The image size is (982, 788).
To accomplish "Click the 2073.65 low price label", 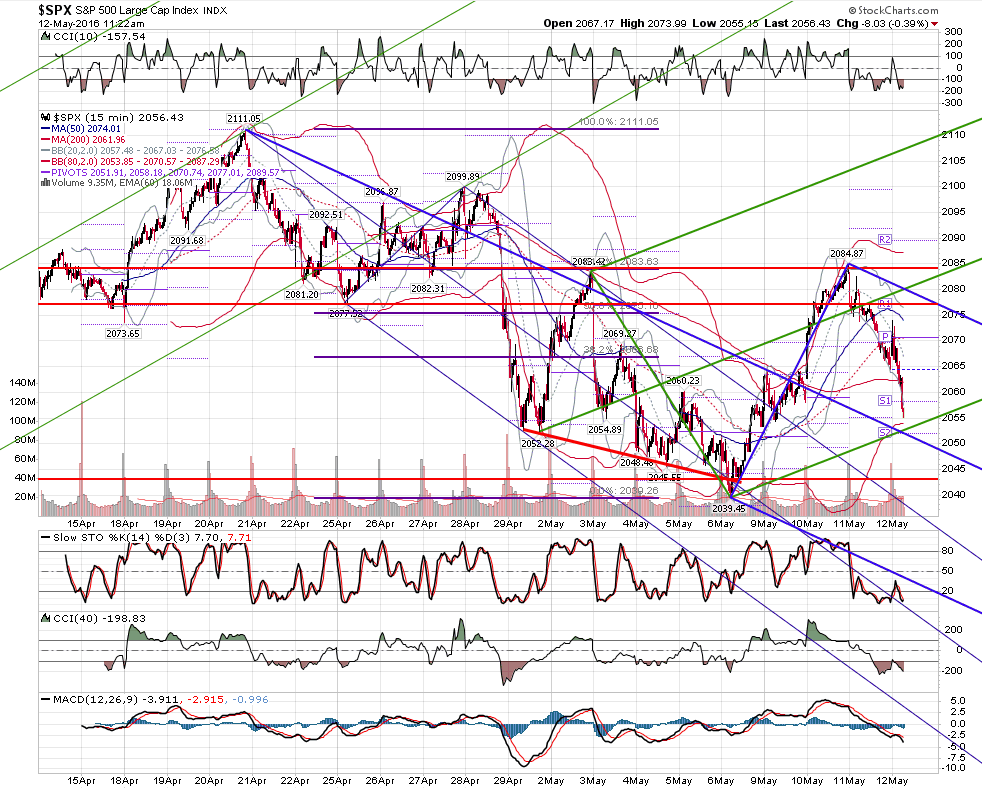I will click(x=123, y=333).
